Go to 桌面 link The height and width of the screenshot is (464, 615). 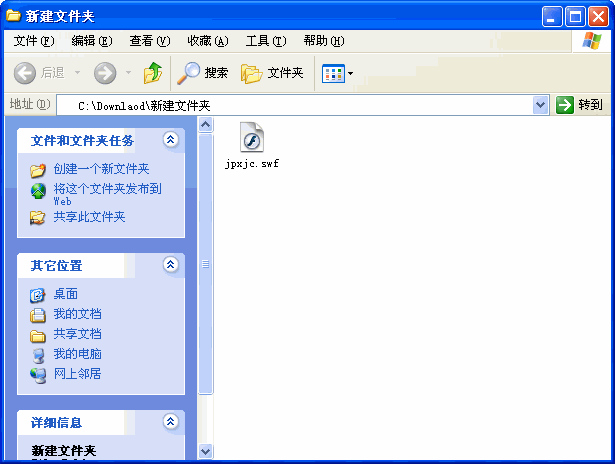pyautogui.click(x=66, y=294)
